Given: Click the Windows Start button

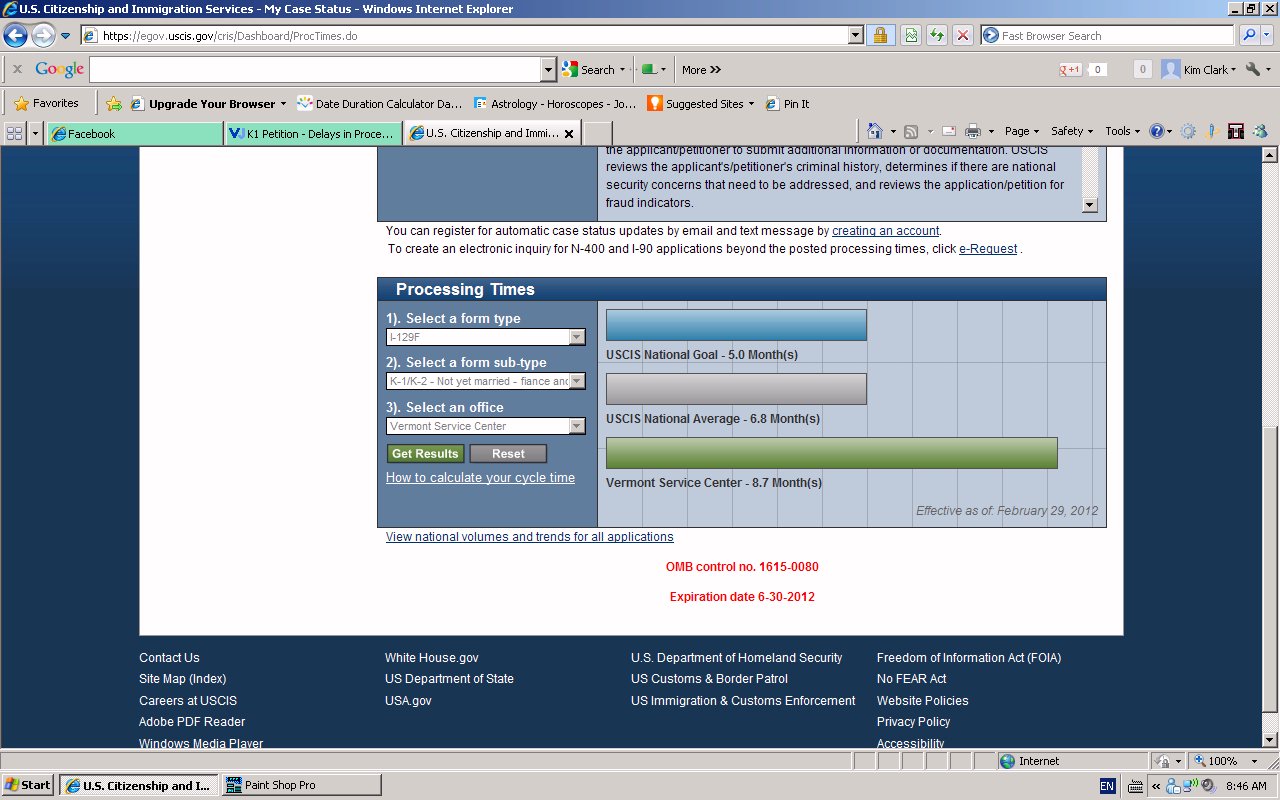Looking at the screenshot, I should [x=28, y=785].
